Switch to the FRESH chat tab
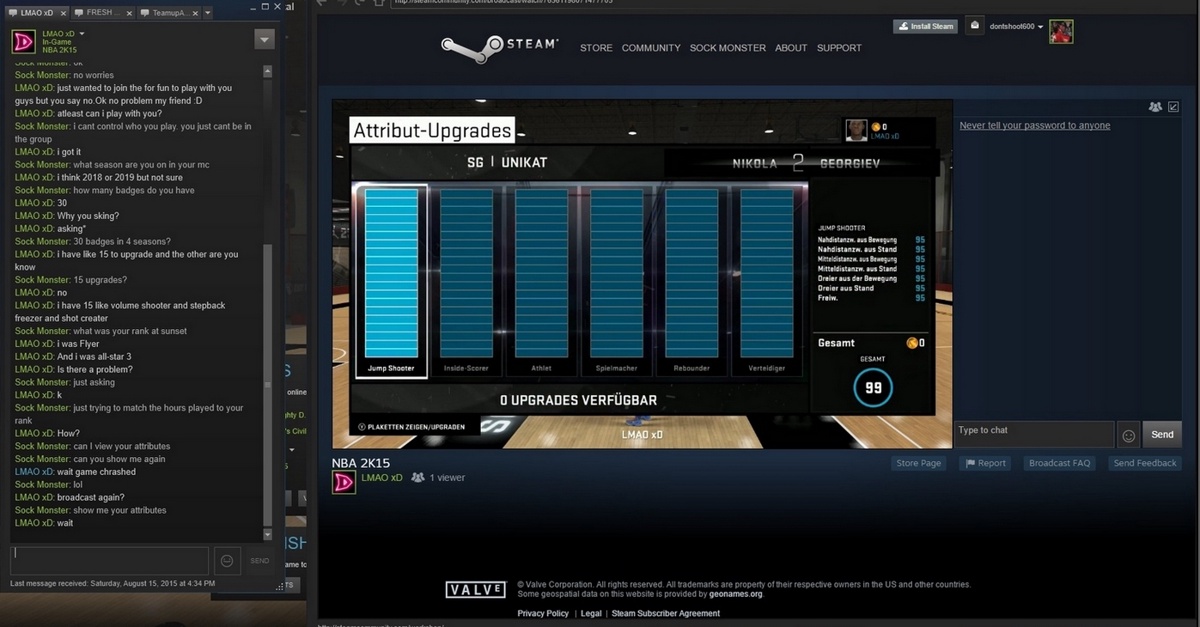The width and height of the screenshot is (1200, 627). tap(103, 13)
